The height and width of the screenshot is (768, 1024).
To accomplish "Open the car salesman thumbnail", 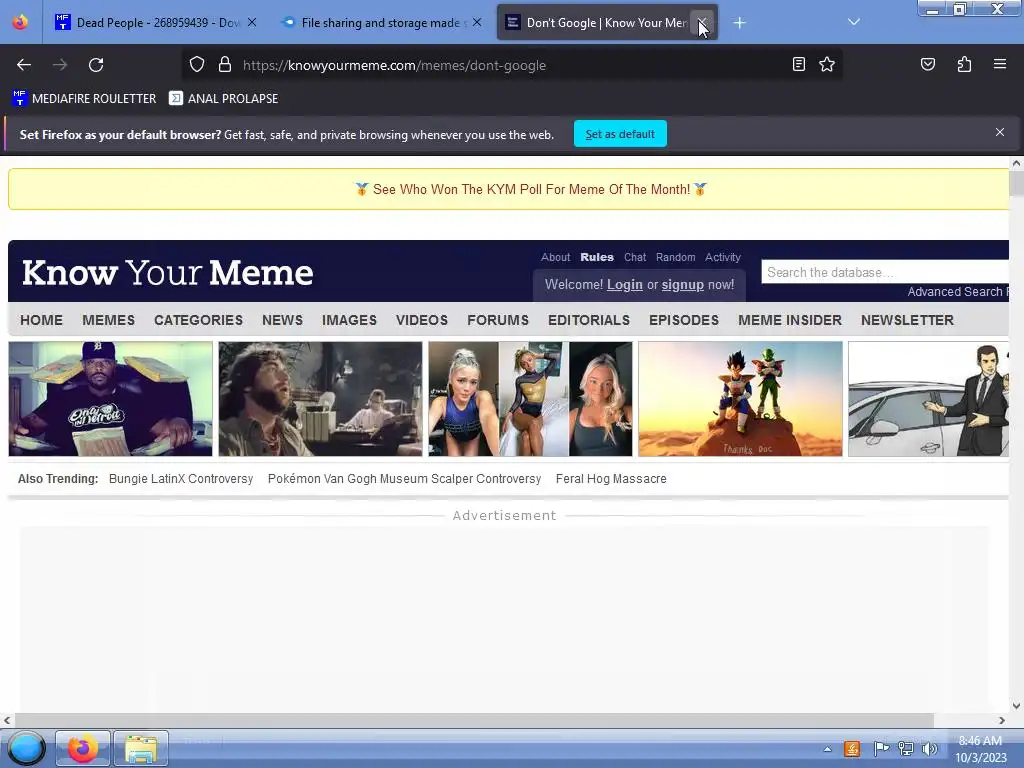I will pyautogui.click(x=928, y=399).
